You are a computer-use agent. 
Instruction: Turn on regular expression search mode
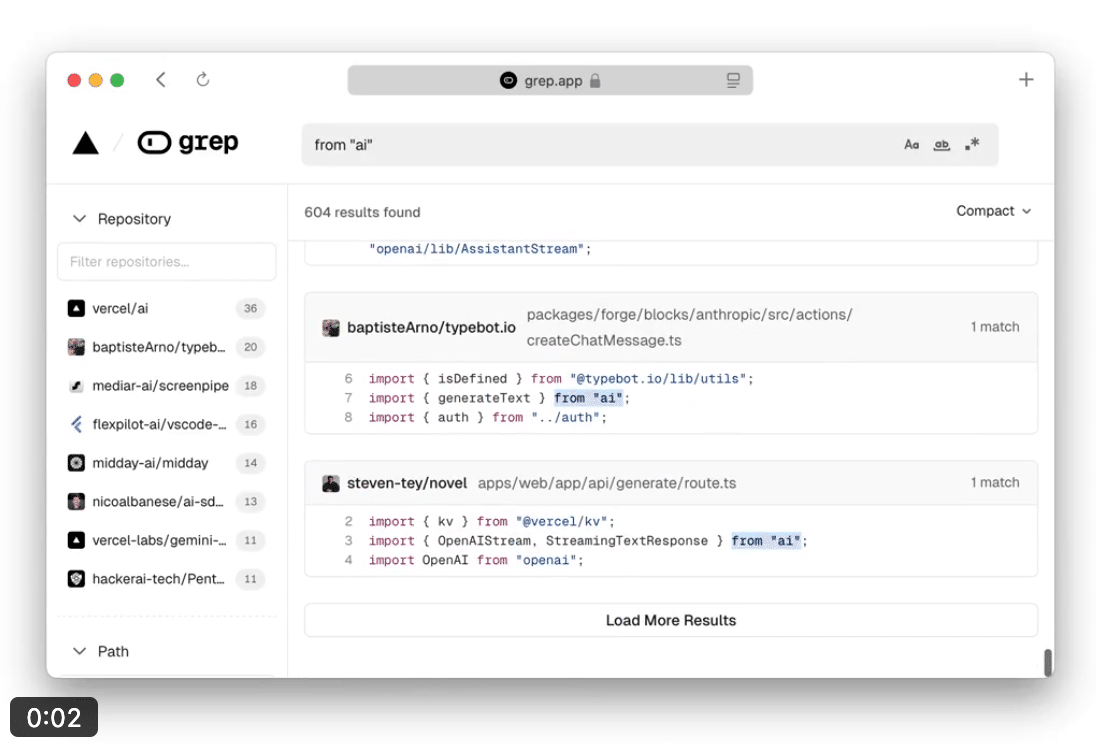971,144
